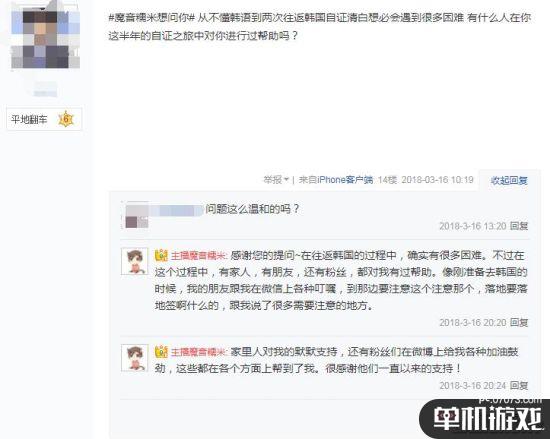Open 主播魔音糯米 username in first answer
This screenshot has height=439, width=550.
click(199, 256)
